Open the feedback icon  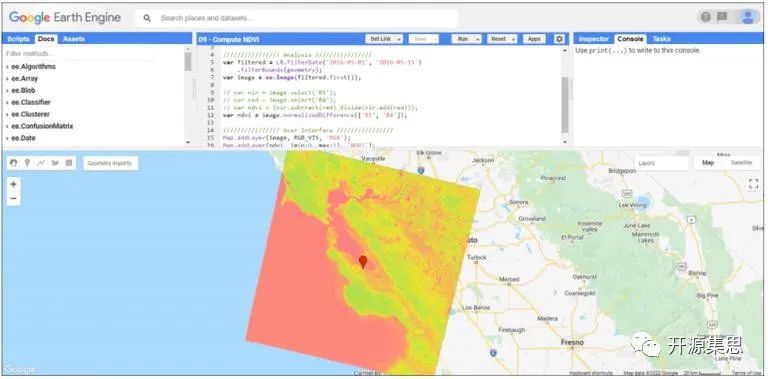pyautogui.click(x=722, y=17)
